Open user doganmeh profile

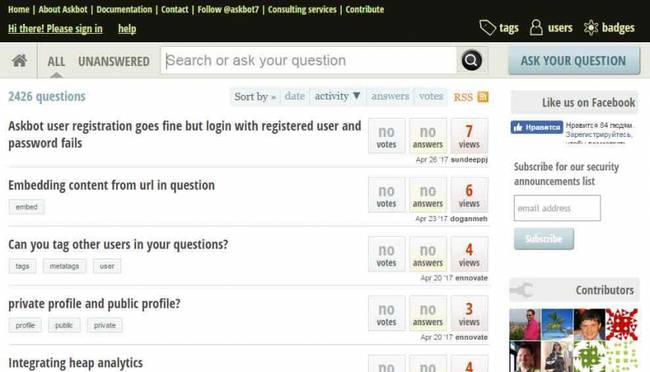[469, 219]
